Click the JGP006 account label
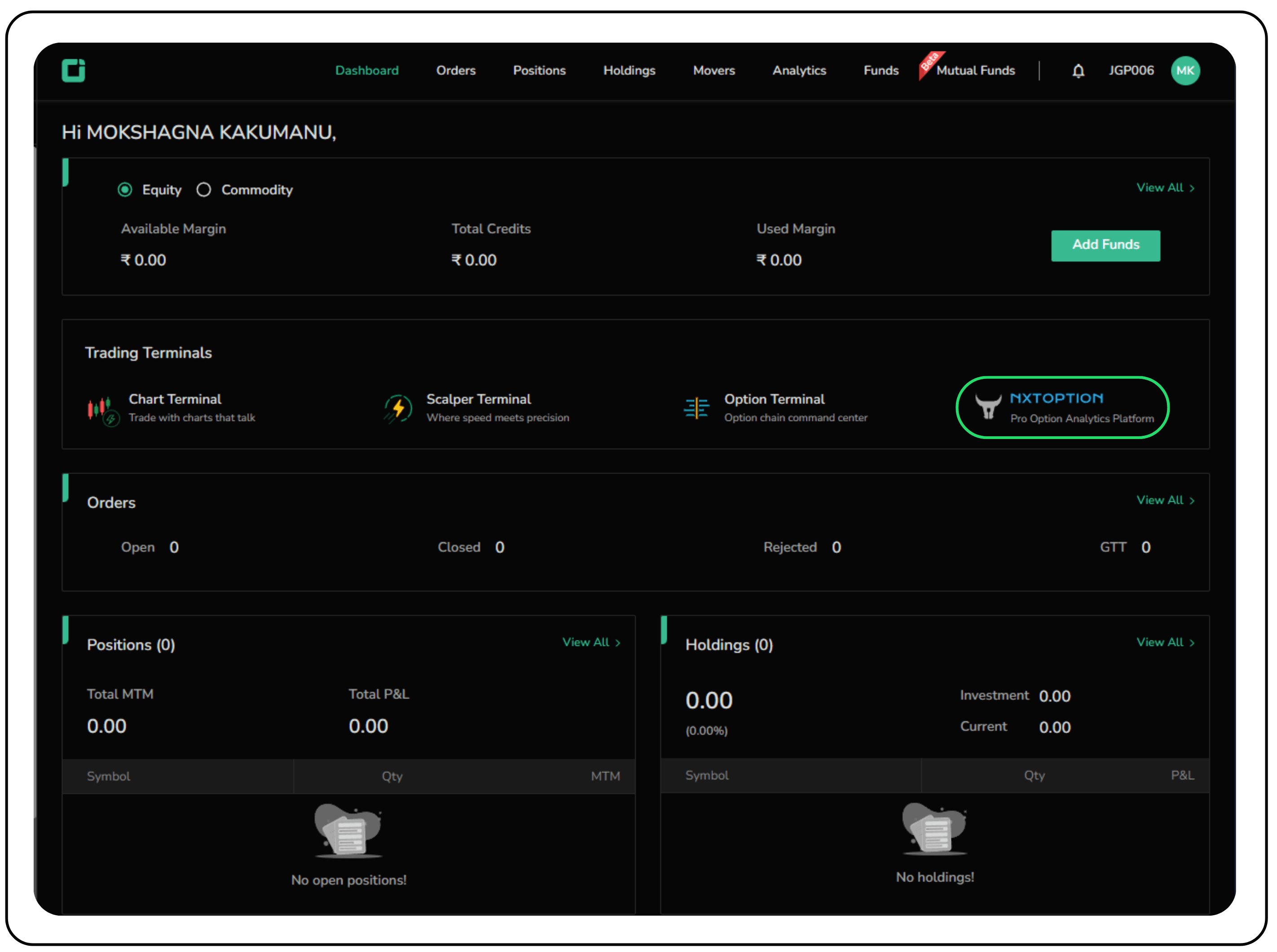Screen dimensions: 1277x952 tap(1131, 70)
